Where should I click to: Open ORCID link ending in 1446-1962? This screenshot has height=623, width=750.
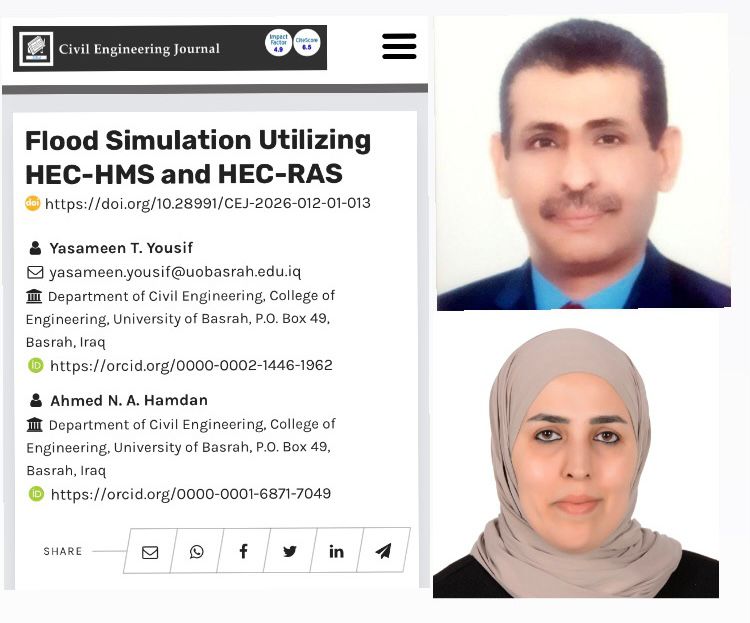coord(190,365)
